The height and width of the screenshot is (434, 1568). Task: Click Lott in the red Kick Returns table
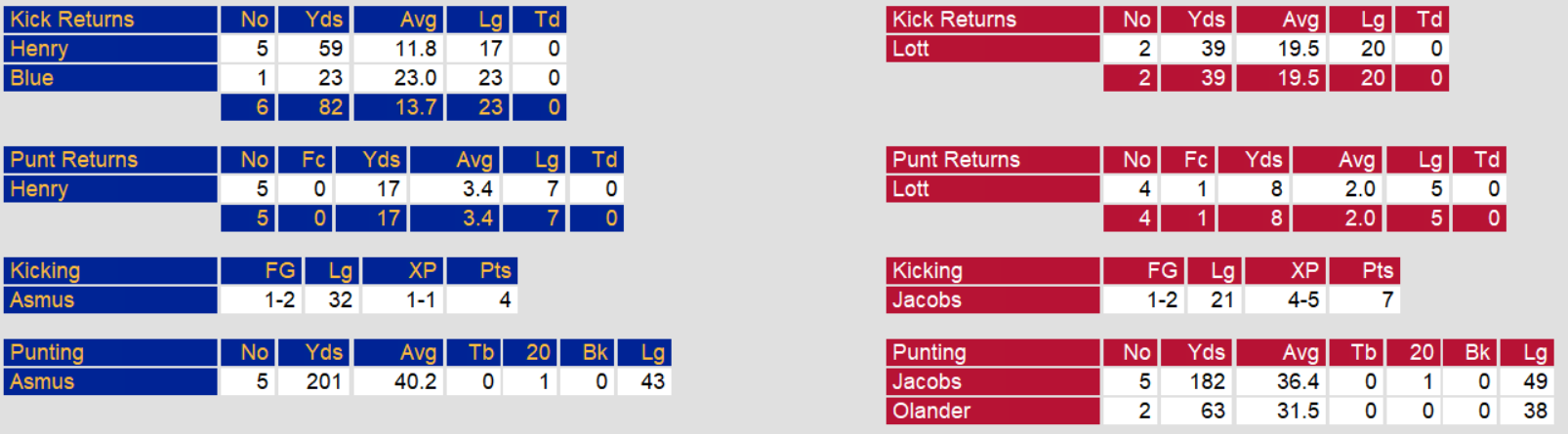tap(911, 49)
